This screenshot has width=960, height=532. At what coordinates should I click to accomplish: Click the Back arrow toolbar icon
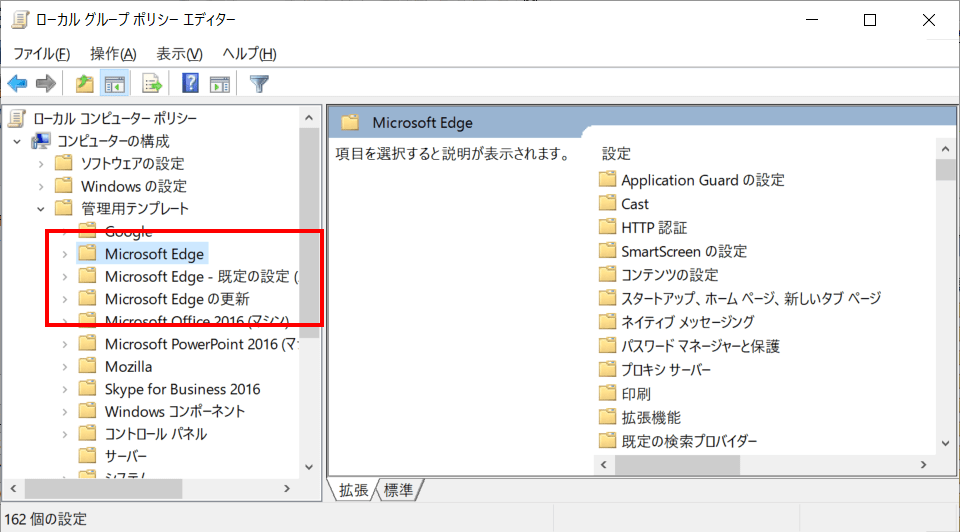(x=17, y=83)
